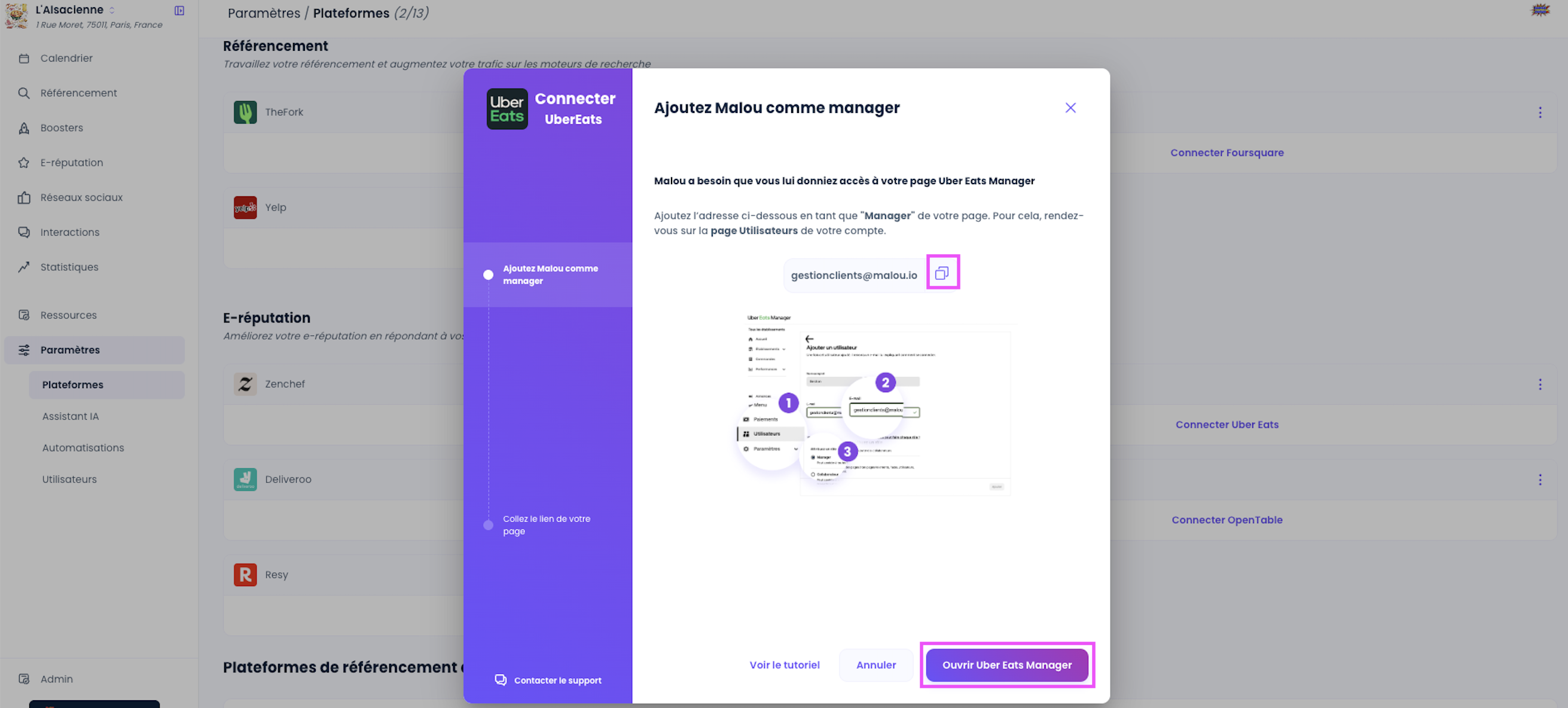1568x708 pixels.
Task: Copy the gestionclients@malou.io email address
Action: click(942, 273)
